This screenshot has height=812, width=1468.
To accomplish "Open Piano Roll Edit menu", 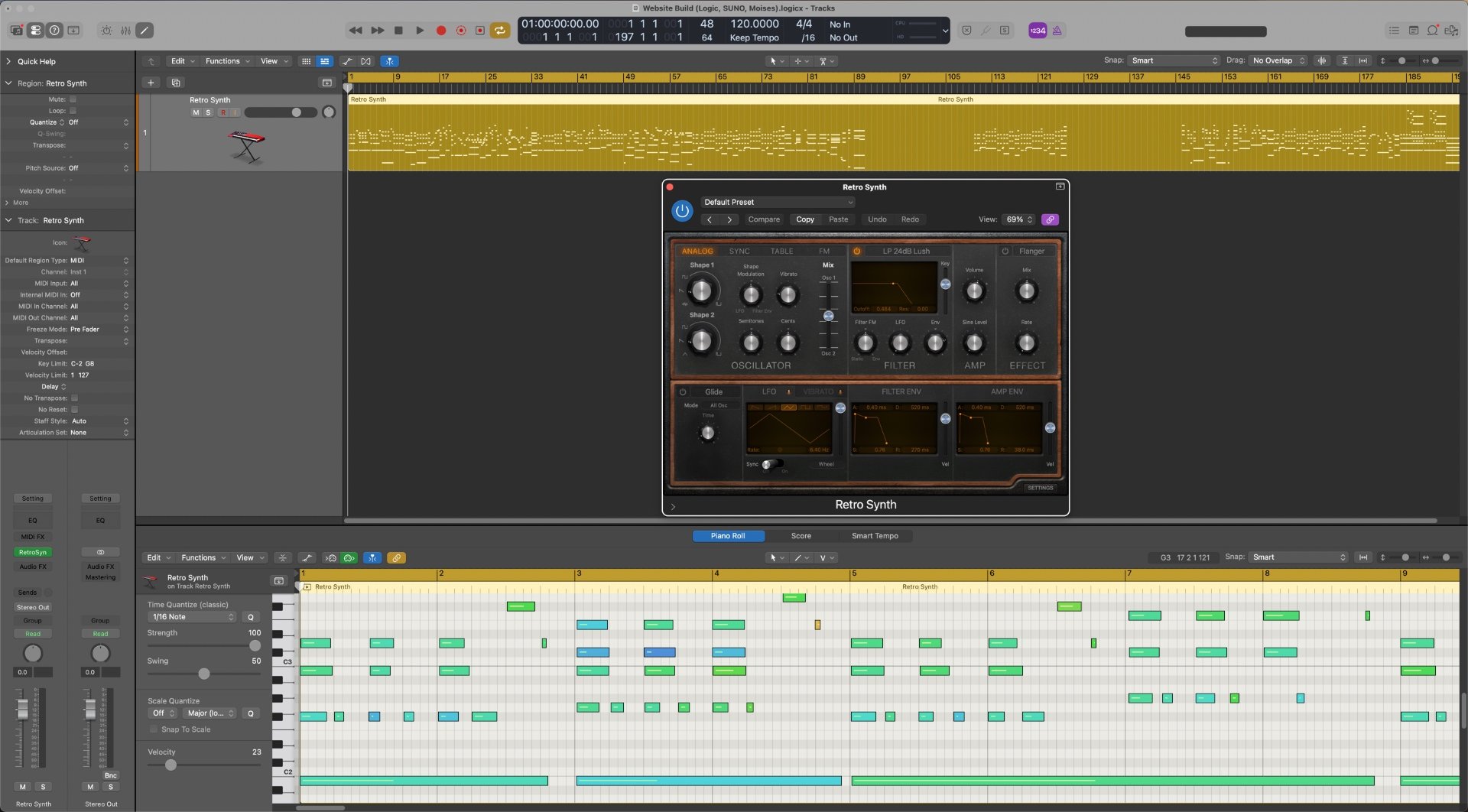I will pos(159,557).
